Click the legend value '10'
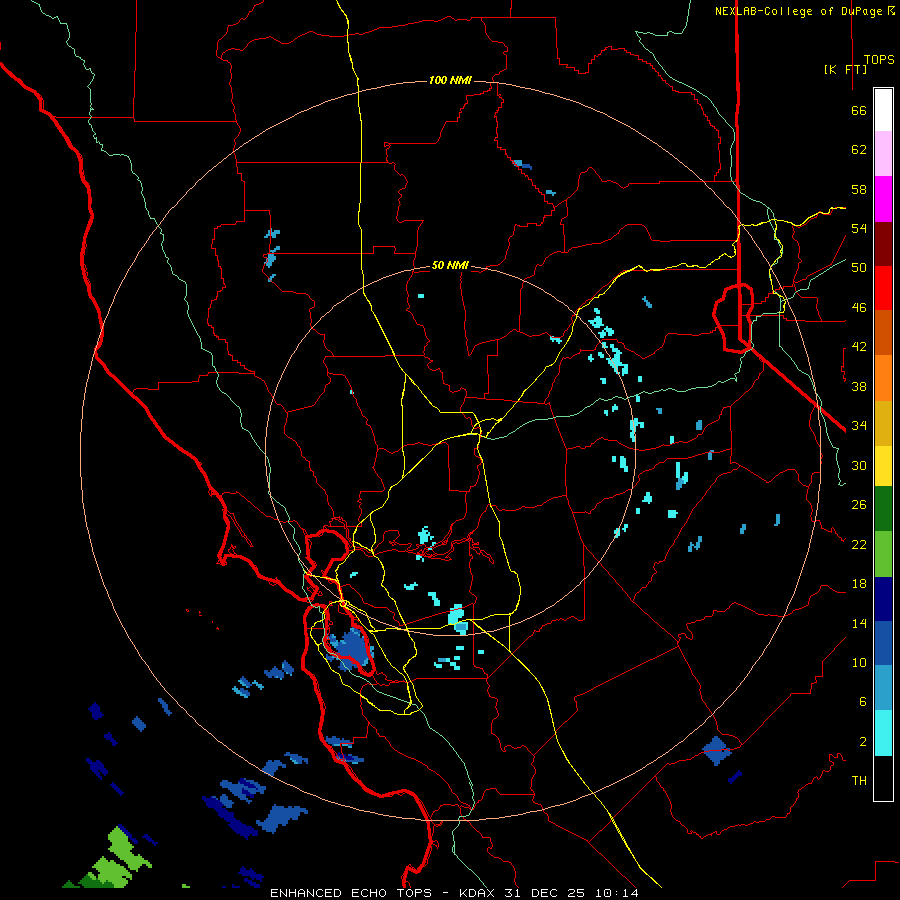Viewport: 900px width, 900px height. [859, 663]
